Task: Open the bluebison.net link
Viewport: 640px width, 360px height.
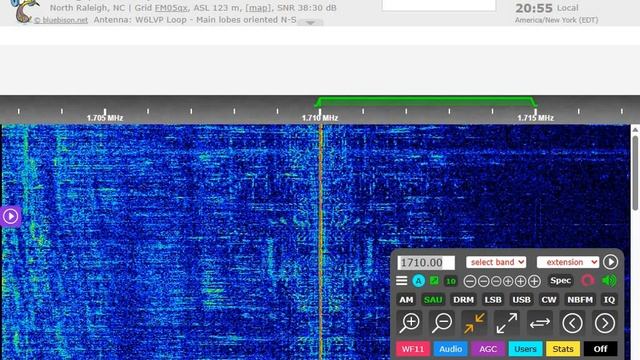Action: pos(61,20)
